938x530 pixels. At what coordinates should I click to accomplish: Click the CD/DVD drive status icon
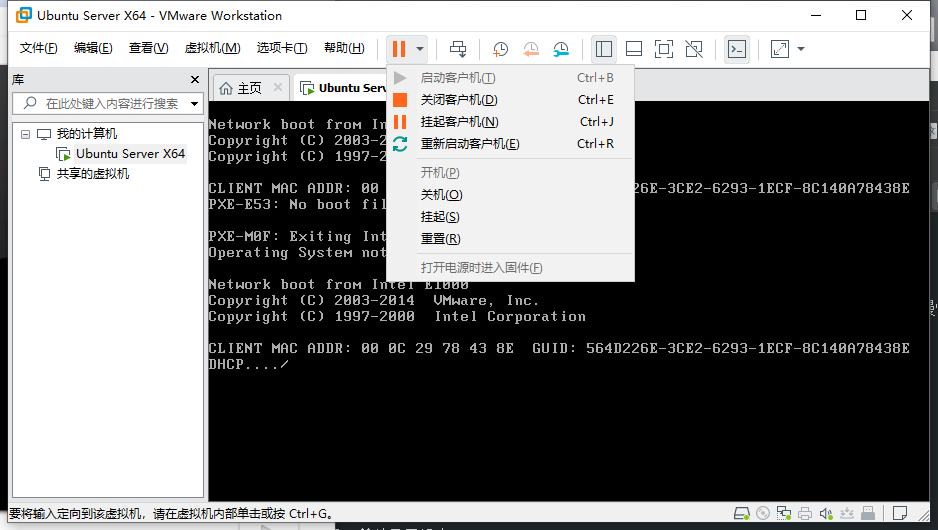pyautogui.click(x=763, y=513)
